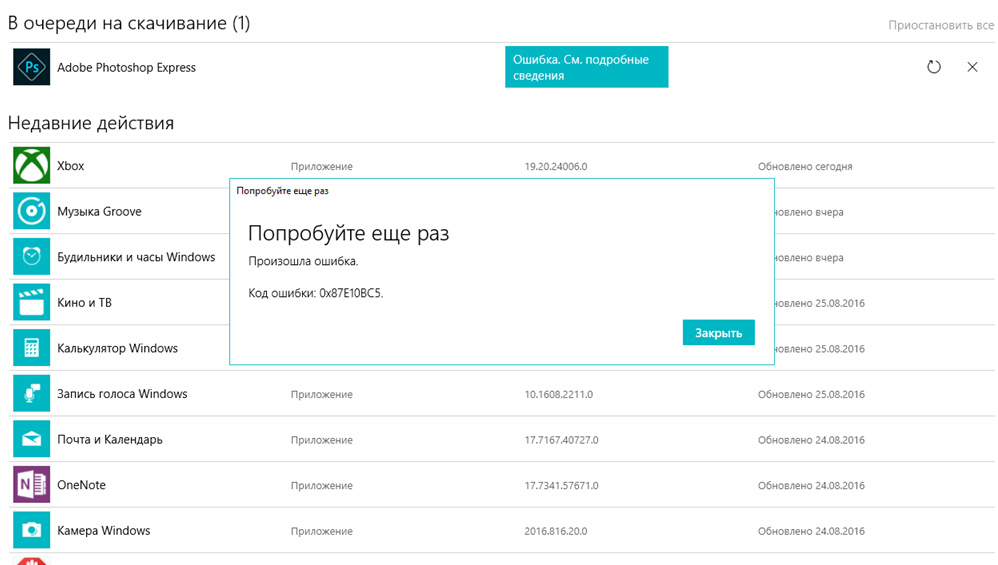Click Обновлено 25.08.2016 in Запись голоса row
998x565 pixels.
pos(811,394)
